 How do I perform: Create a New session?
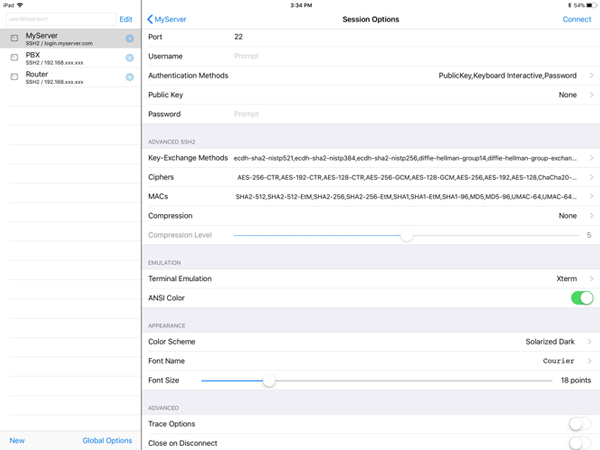click(17, 440)
